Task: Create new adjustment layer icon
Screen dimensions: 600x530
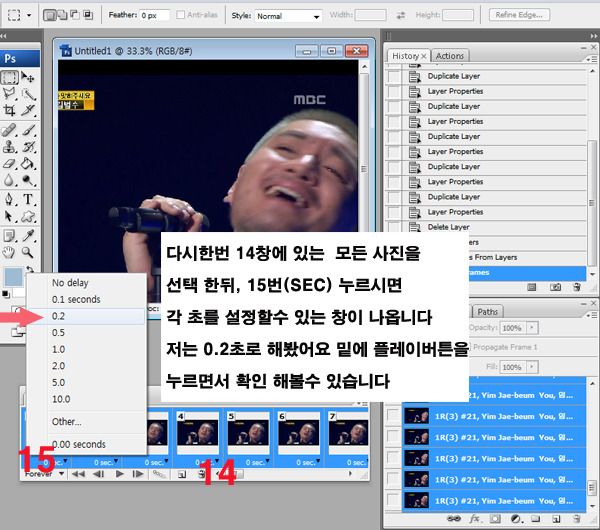Action: [516, 519]
